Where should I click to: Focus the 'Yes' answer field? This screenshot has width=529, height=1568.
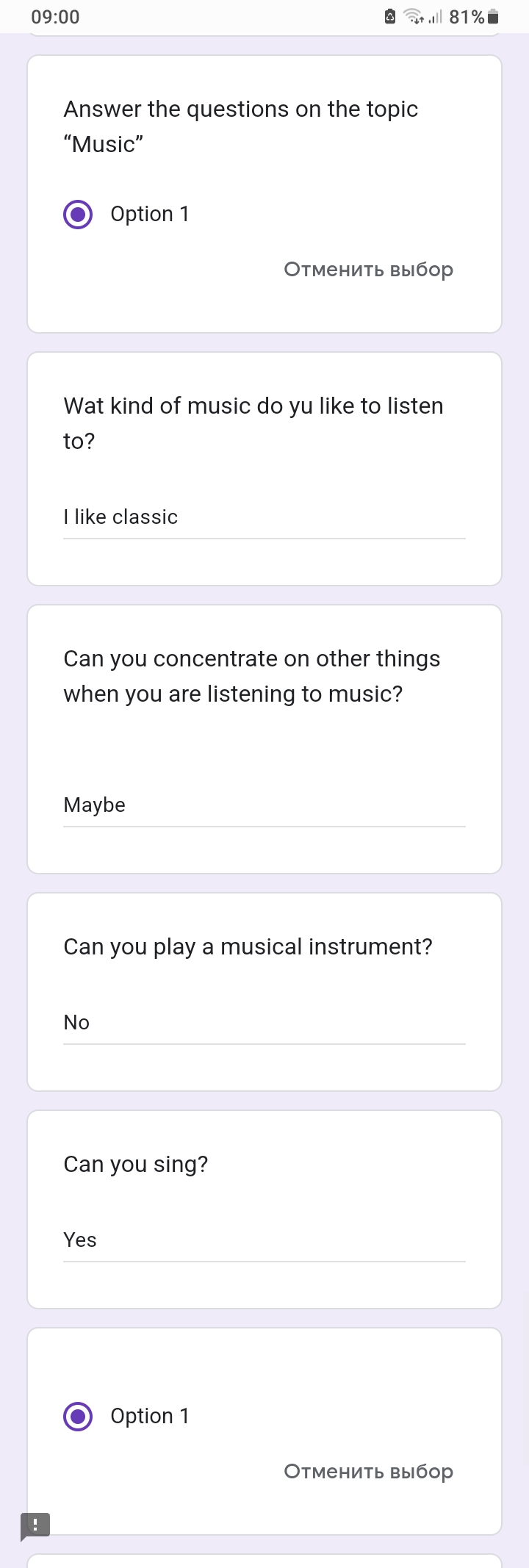(264, 1240)
